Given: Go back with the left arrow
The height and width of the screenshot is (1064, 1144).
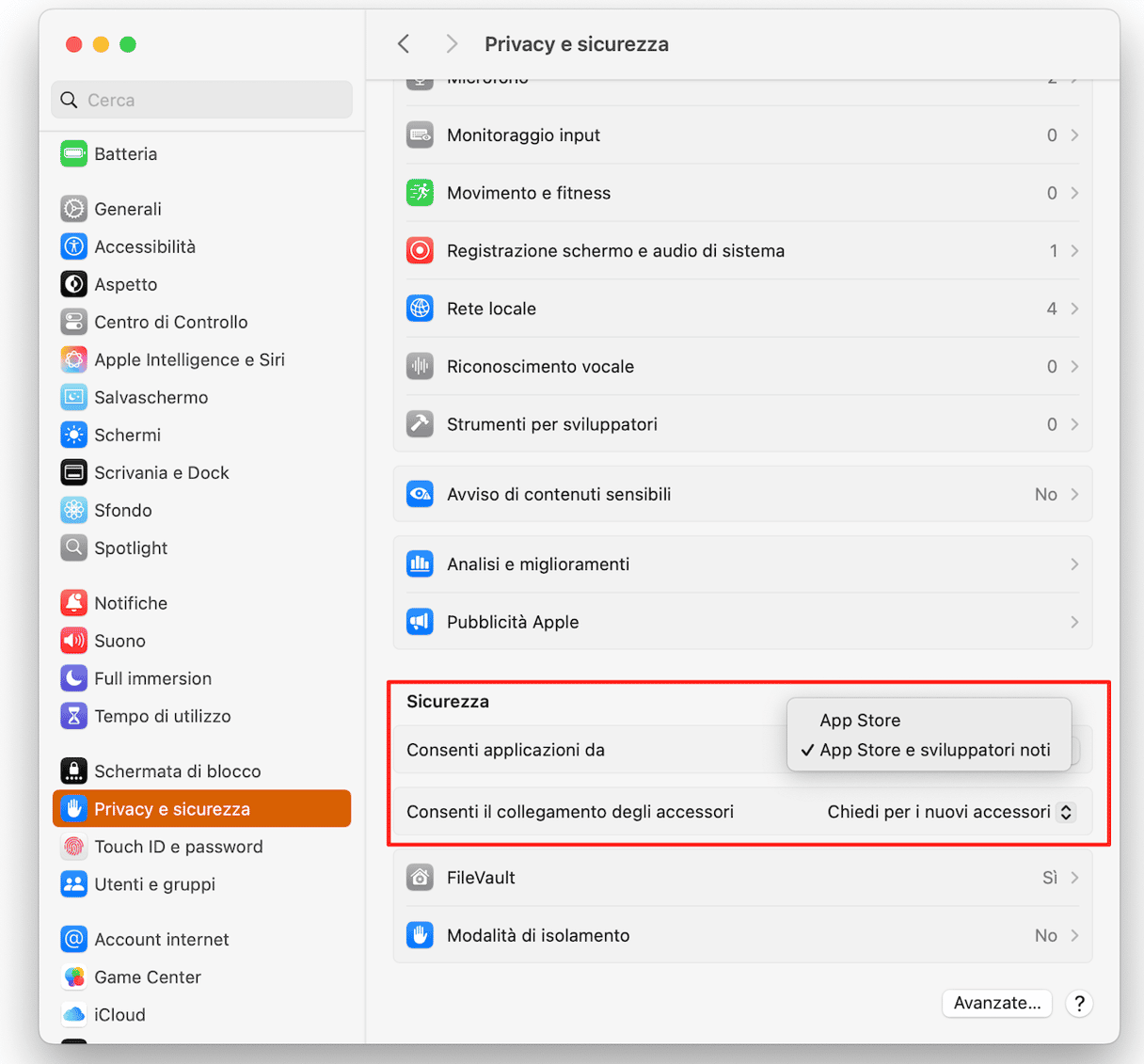Looking at the screenshot, I should tap(404, 43).
